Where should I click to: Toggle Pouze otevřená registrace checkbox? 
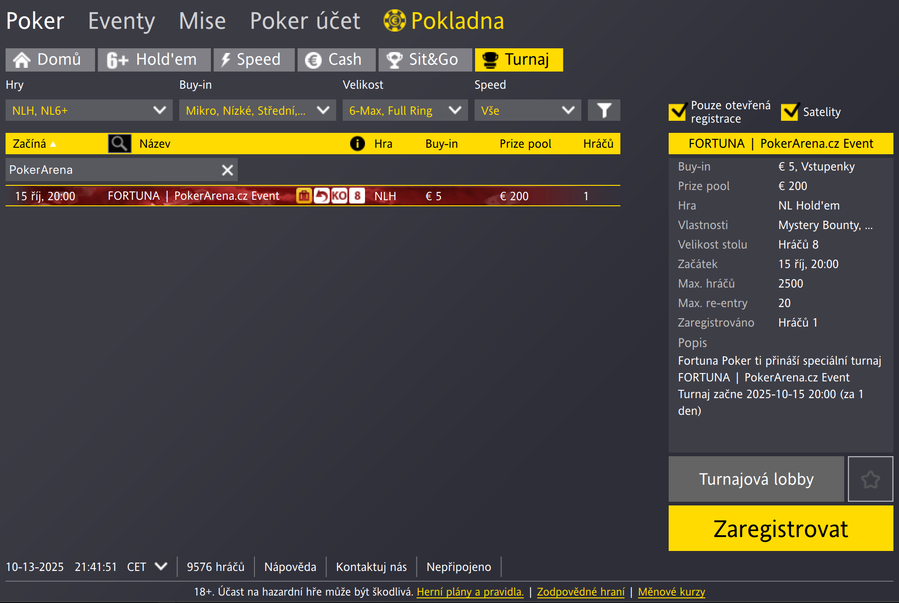point(678,111)
